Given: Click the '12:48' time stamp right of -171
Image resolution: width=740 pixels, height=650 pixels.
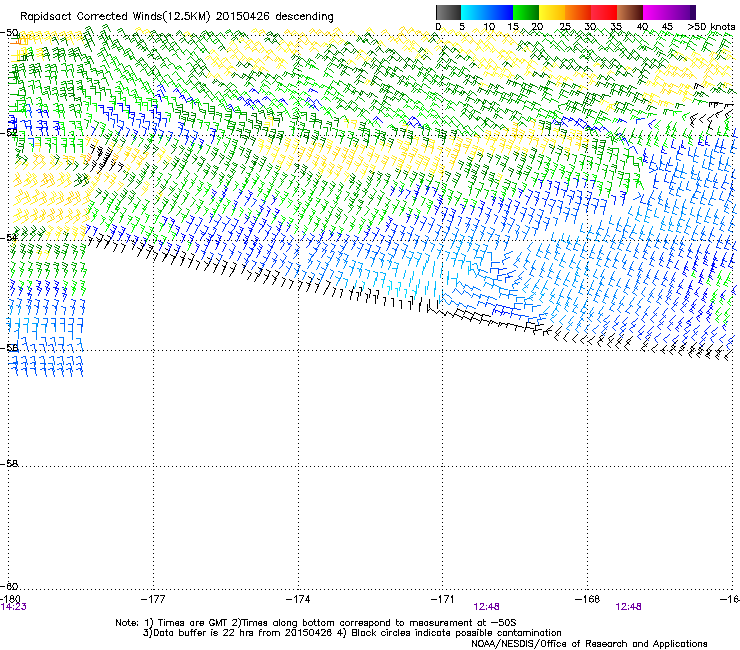Looking at the screenshot, I should tap(486, 607).
